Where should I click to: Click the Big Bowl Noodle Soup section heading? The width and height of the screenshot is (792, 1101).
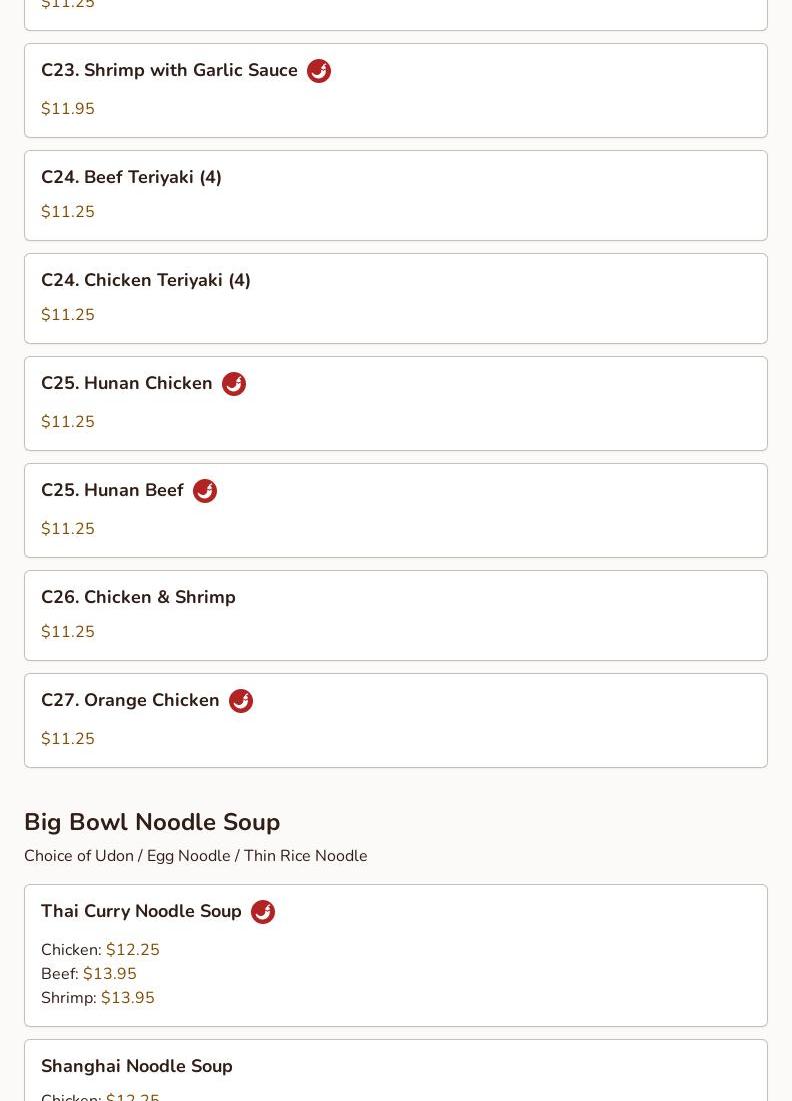152,822
